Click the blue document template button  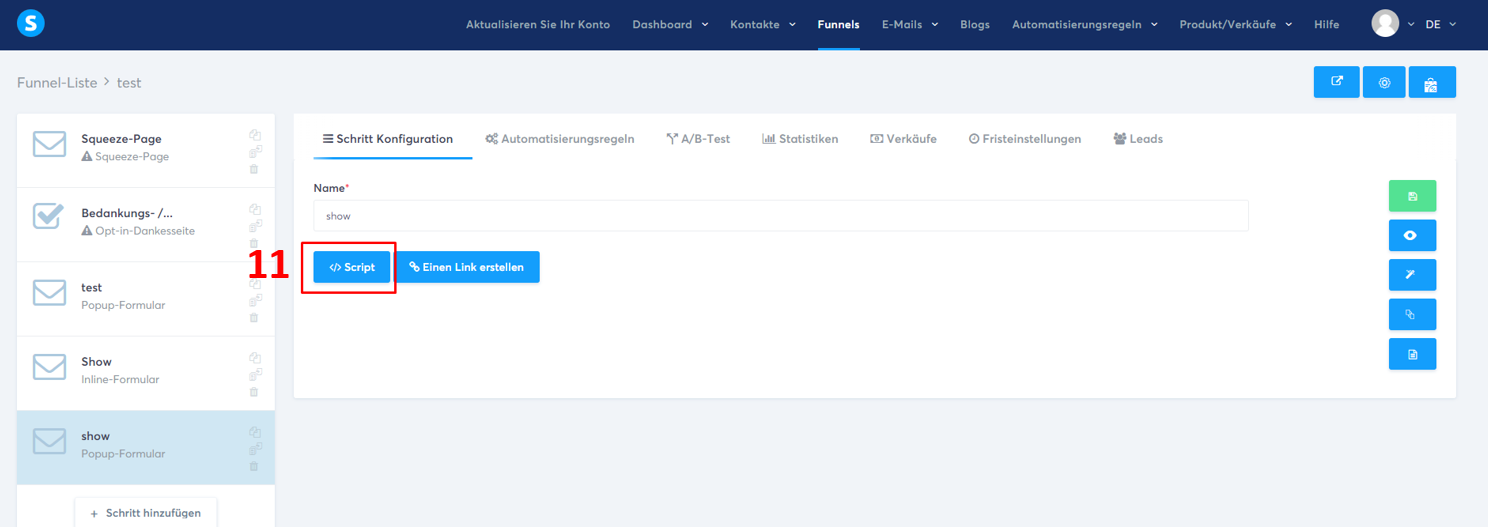[x=1412, y=354]
